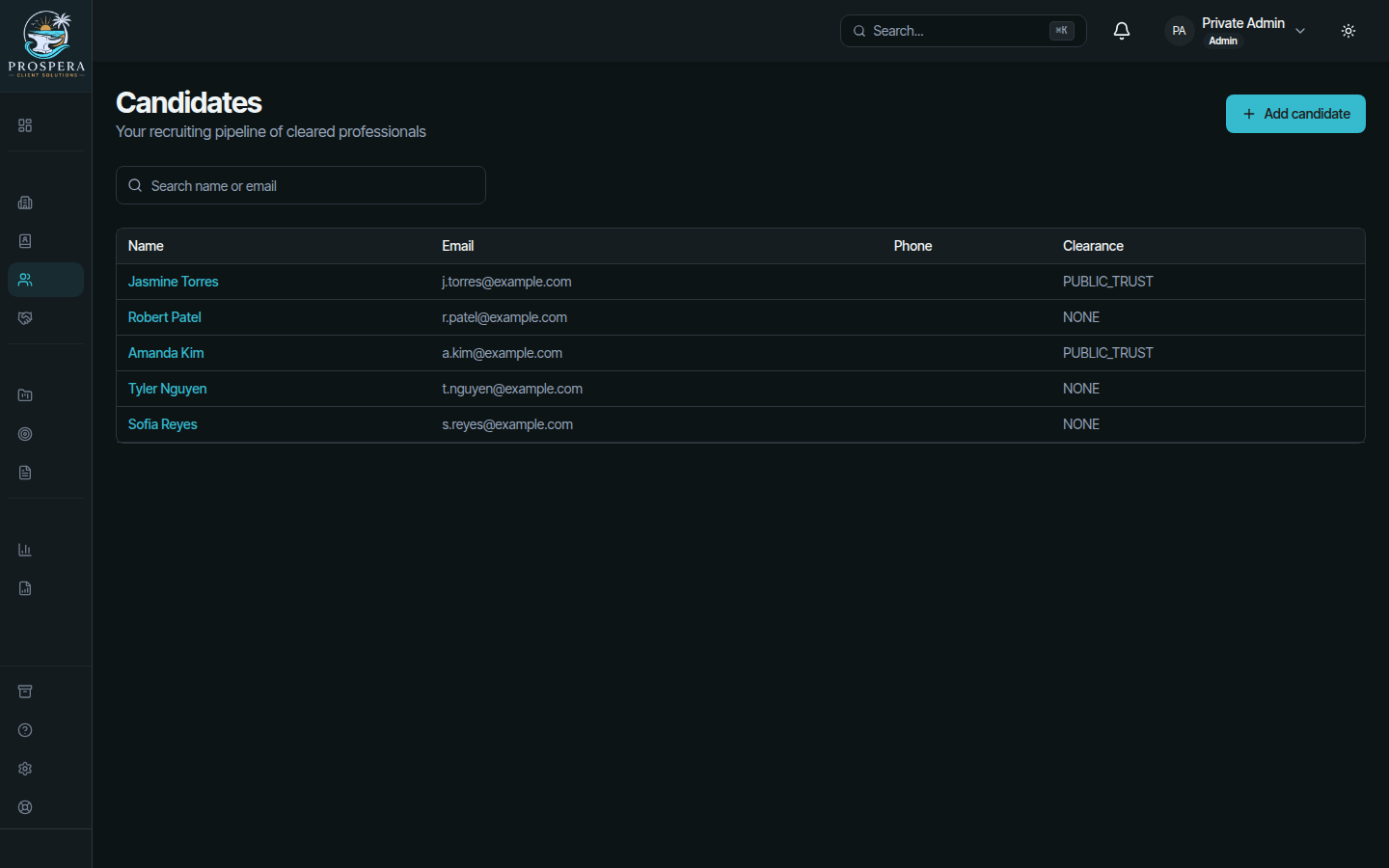Click the Candidates page heading
1389x868 pixels.
(189, 102)
